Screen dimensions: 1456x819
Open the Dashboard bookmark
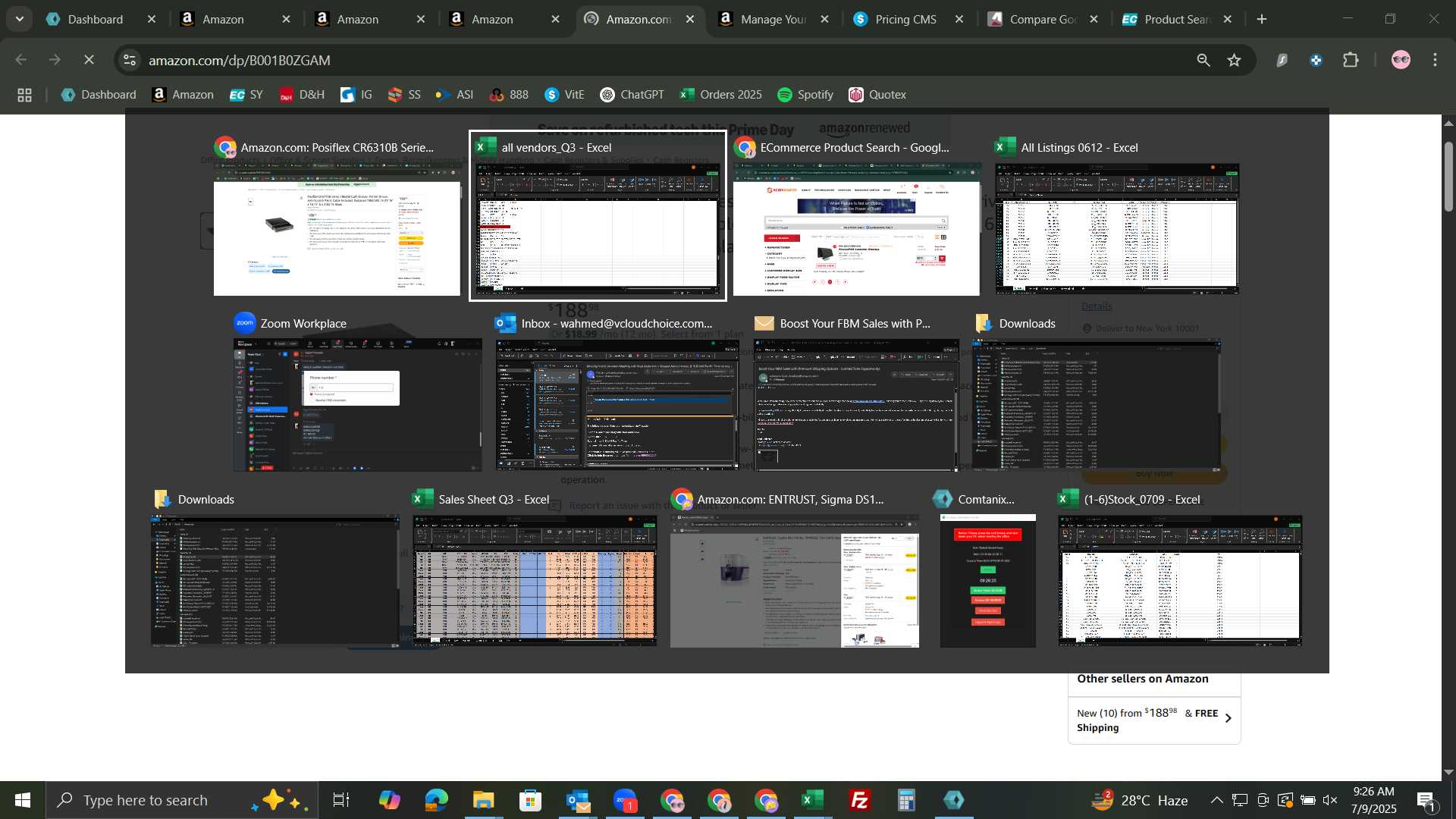click(99, 95)
